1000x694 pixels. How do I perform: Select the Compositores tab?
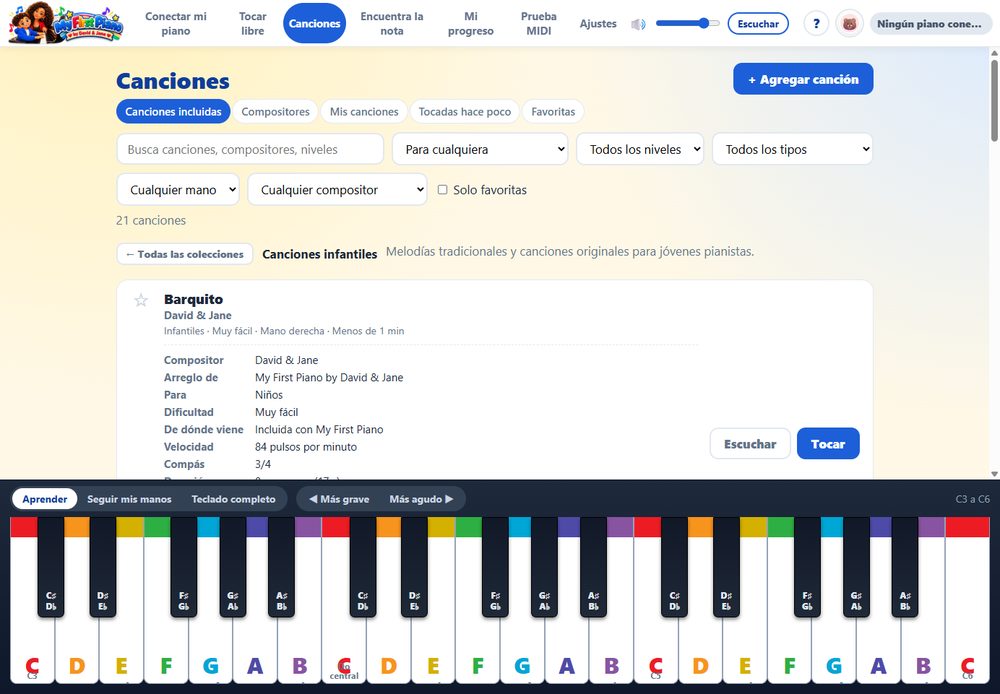point(276,112)
